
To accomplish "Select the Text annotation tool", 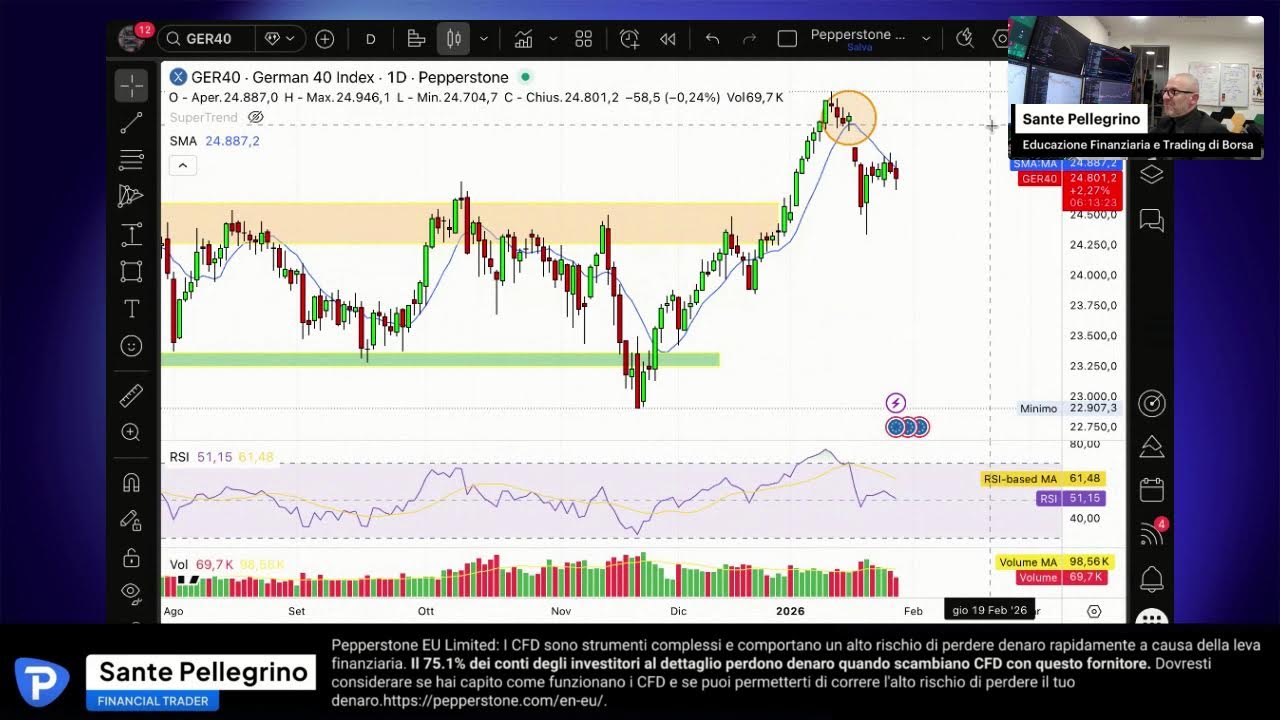I will point(131,308).
